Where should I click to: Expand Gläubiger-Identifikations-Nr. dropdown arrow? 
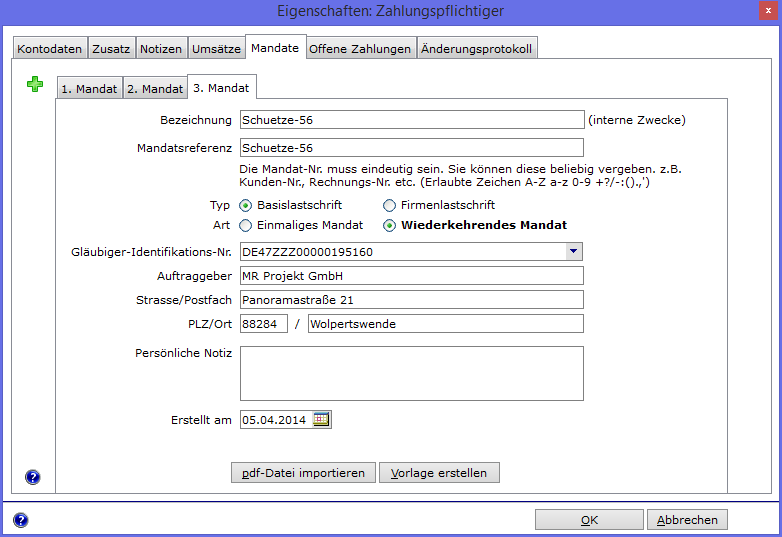[x=574, y=251]
